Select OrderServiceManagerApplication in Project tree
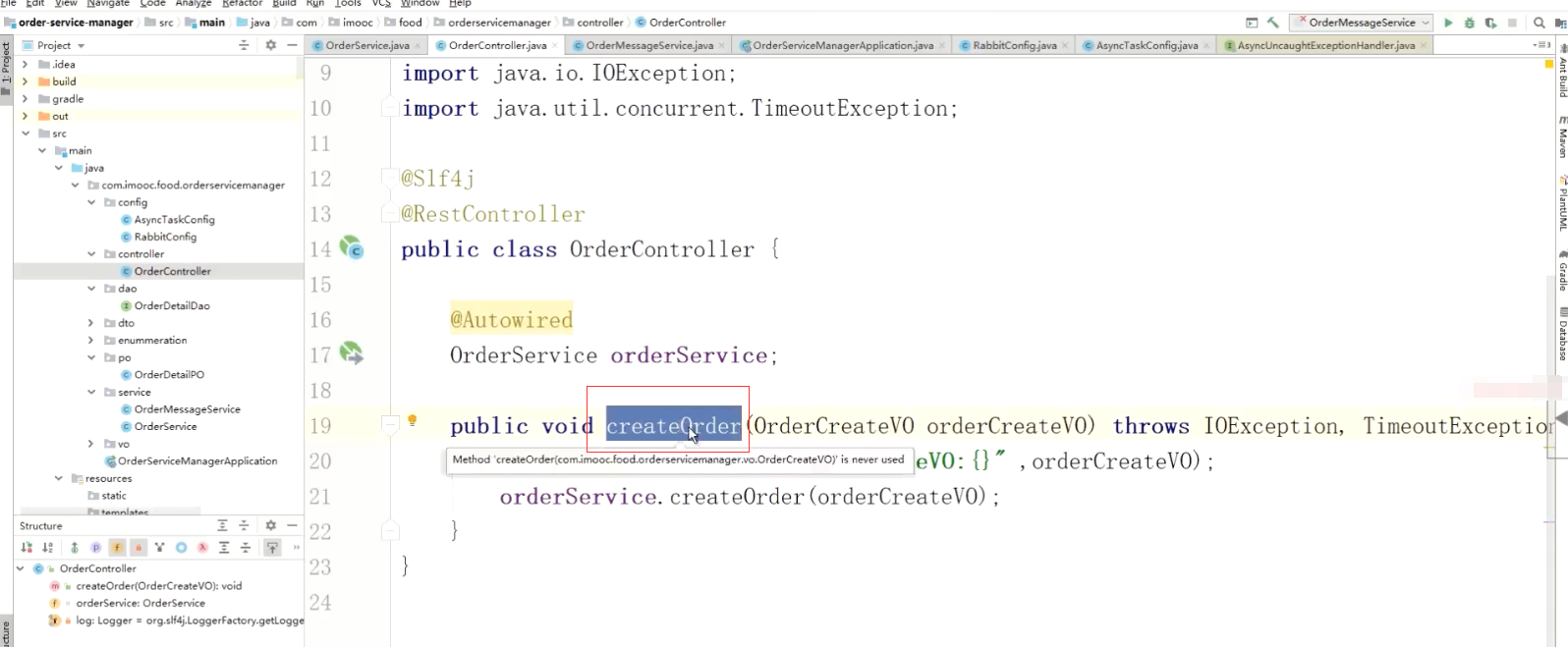The image size is (1568, 647). (197, 460)
